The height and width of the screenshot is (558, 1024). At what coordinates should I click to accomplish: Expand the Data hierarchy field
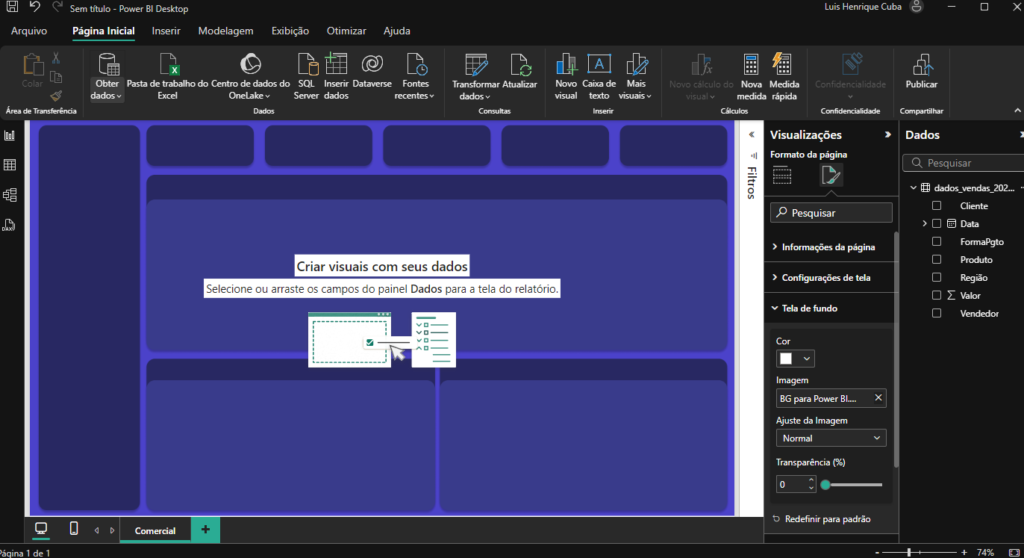(x=924, y=223)
